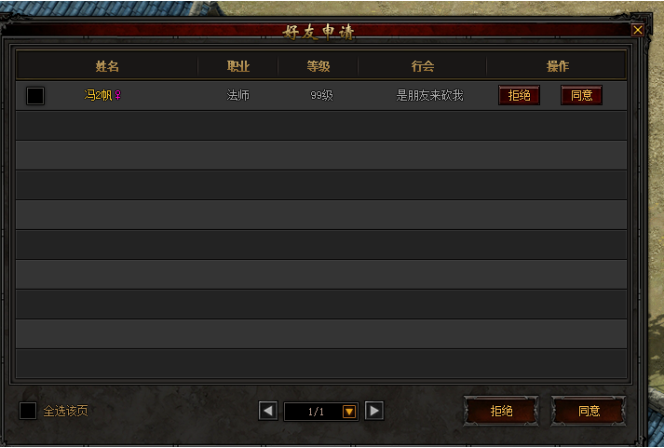
Task: Enable the 全选该页 checkbox
Action: pos(28,410)
